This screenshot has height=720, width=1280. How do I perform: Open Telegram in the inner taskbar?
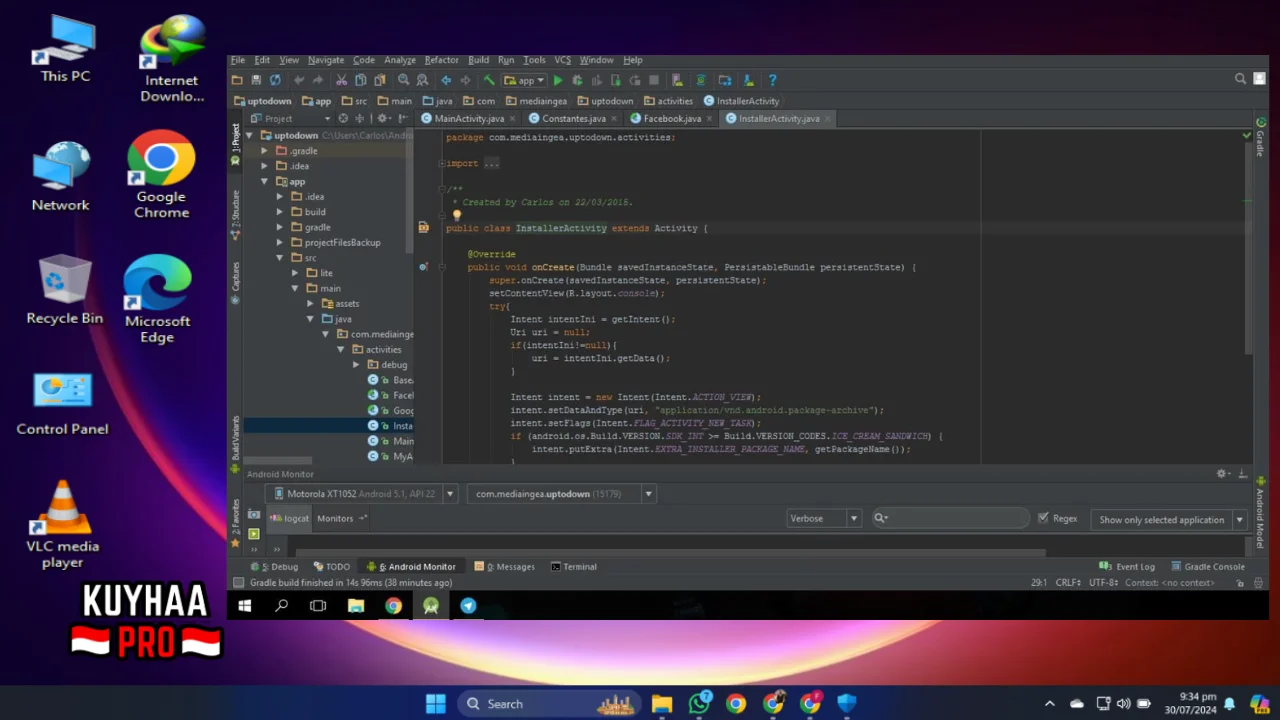[468, 606]
